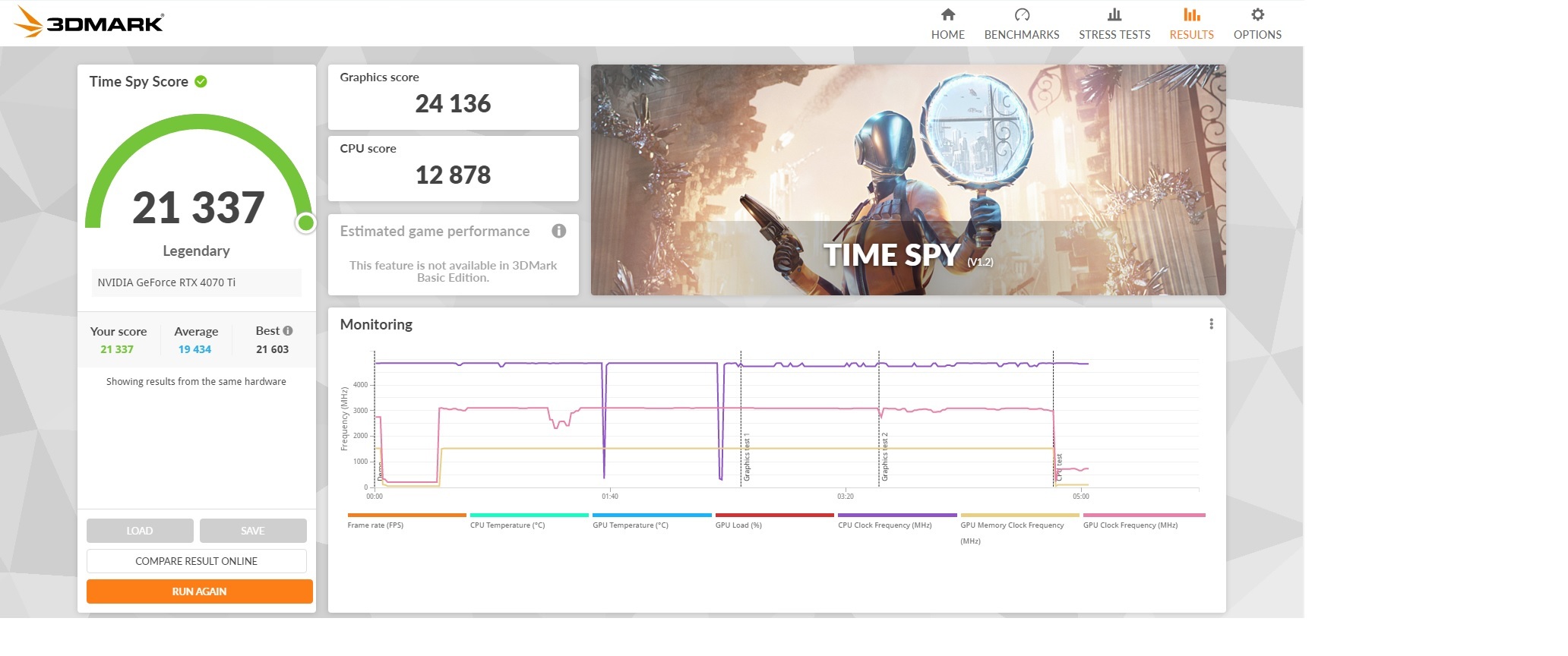This screenshot has width=1568, height=656.
Task: Open the Monitoring three-dot menu
Action: click(x=1211, y=324)
